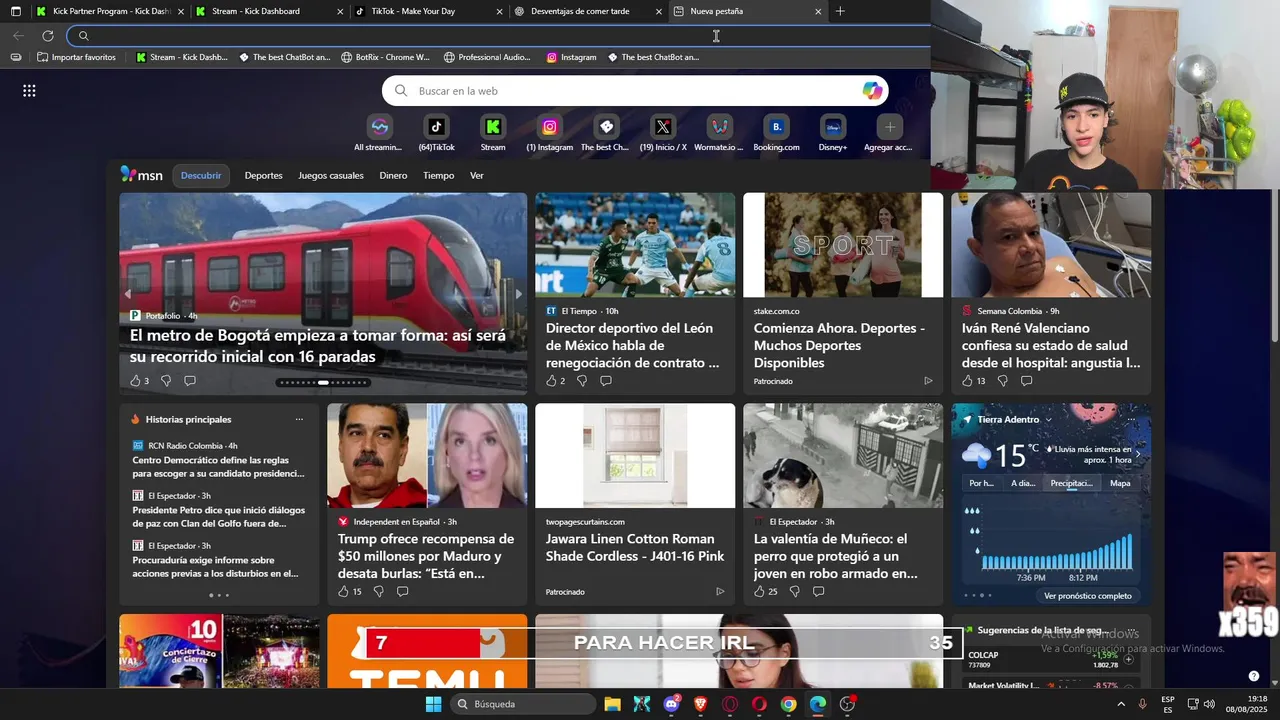Viewport: 1280px width, 720px height.
Task: Open the Professional Audio bookmark
Action: (x=487, y=57)
